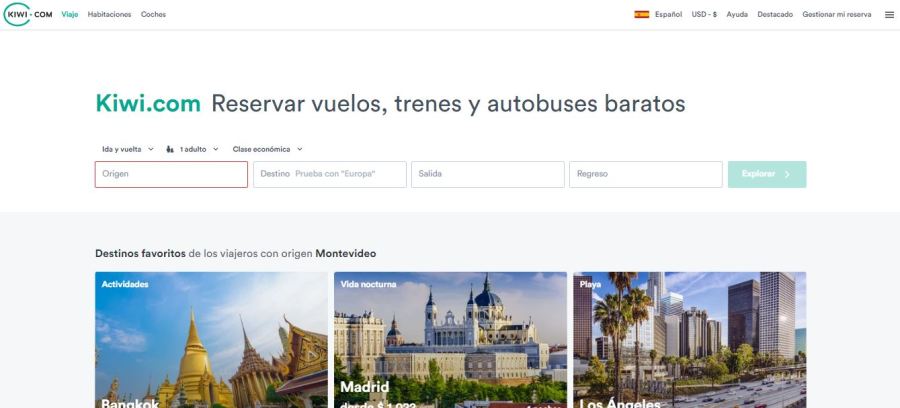Expand the Ida y vuelta trip type dropdown
Image resolution: width=900 pixels, height=408 pixels.
pos(128,149)
